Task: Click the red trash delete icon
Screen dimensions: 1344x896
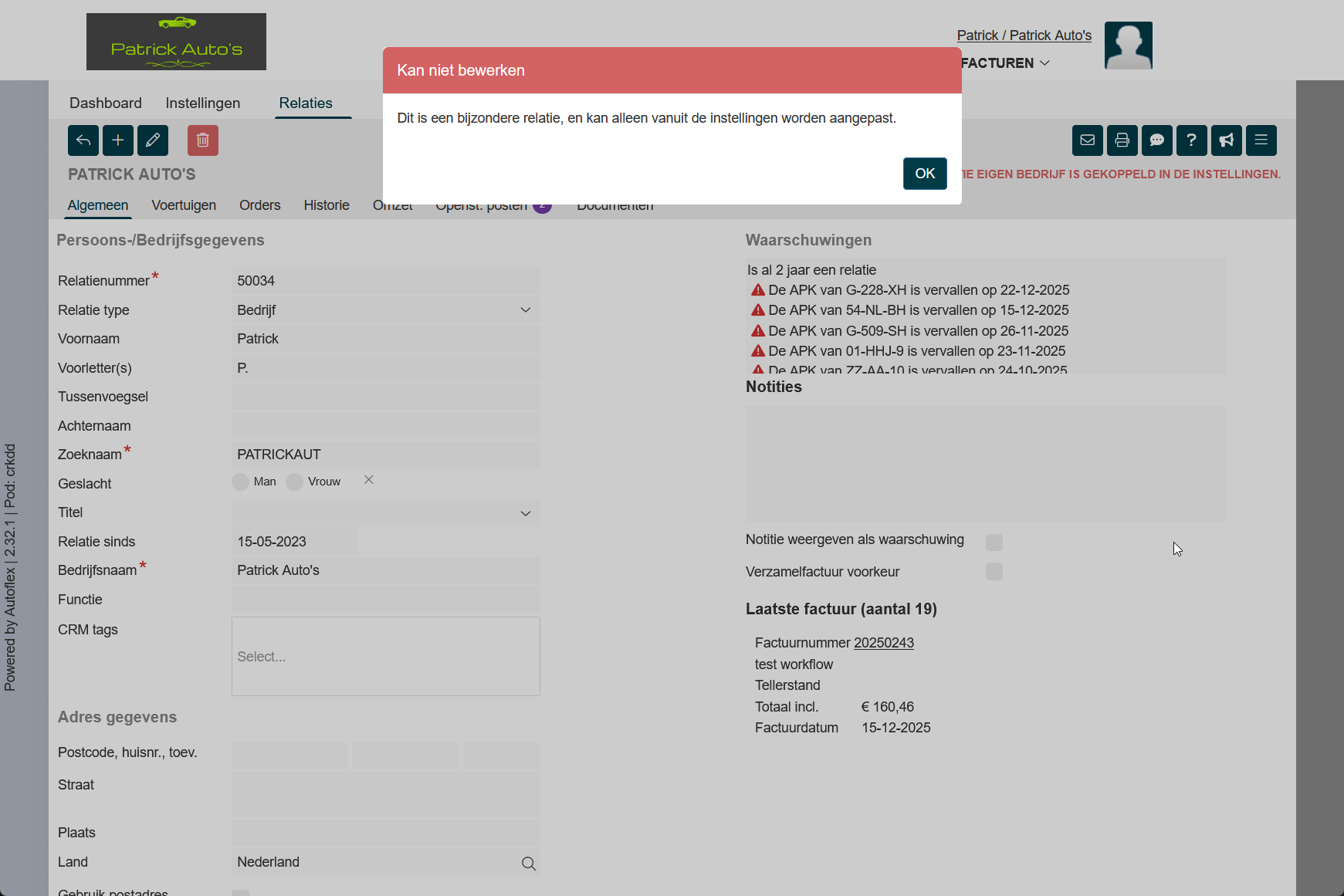Action: (203, 140)
